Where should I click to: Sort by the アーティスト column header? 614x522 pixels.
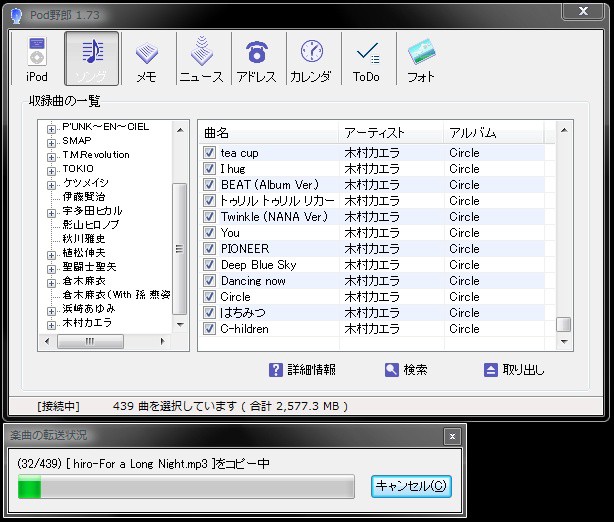tap(392, 133)
